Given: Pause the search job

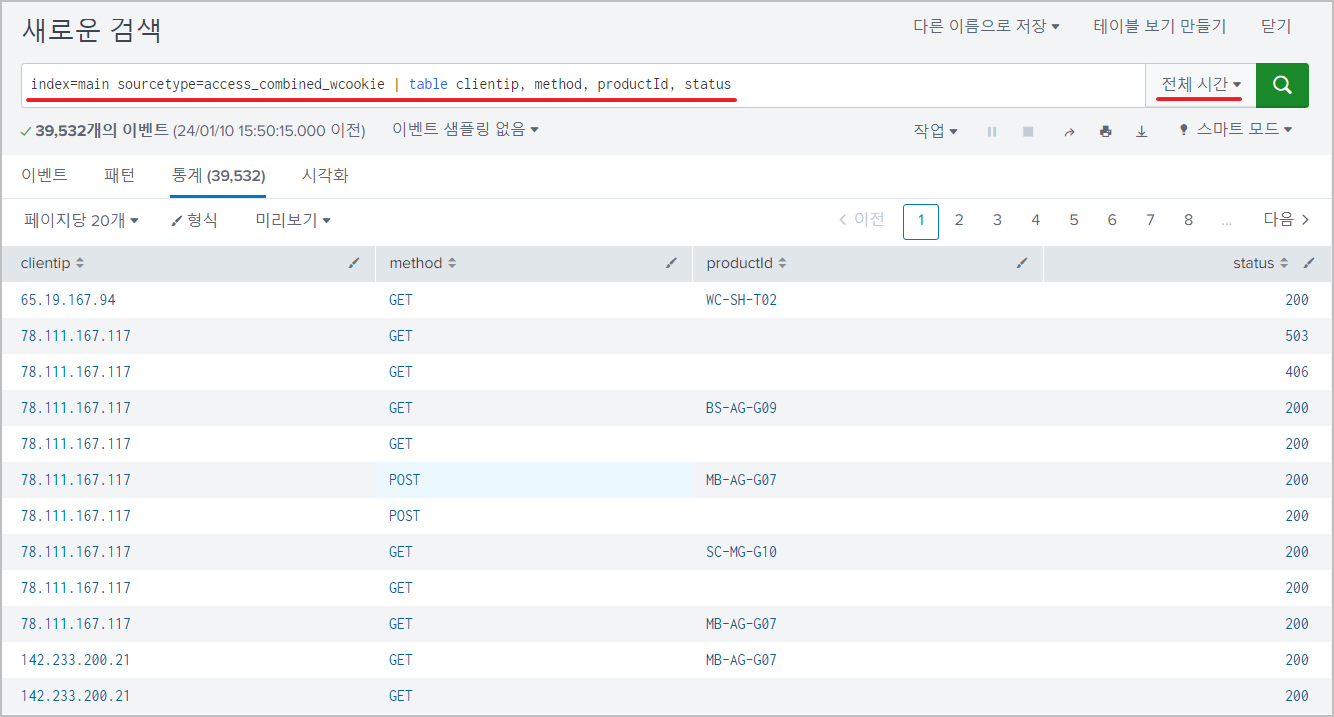Looking at the screenshot, I should pos(992,131).
